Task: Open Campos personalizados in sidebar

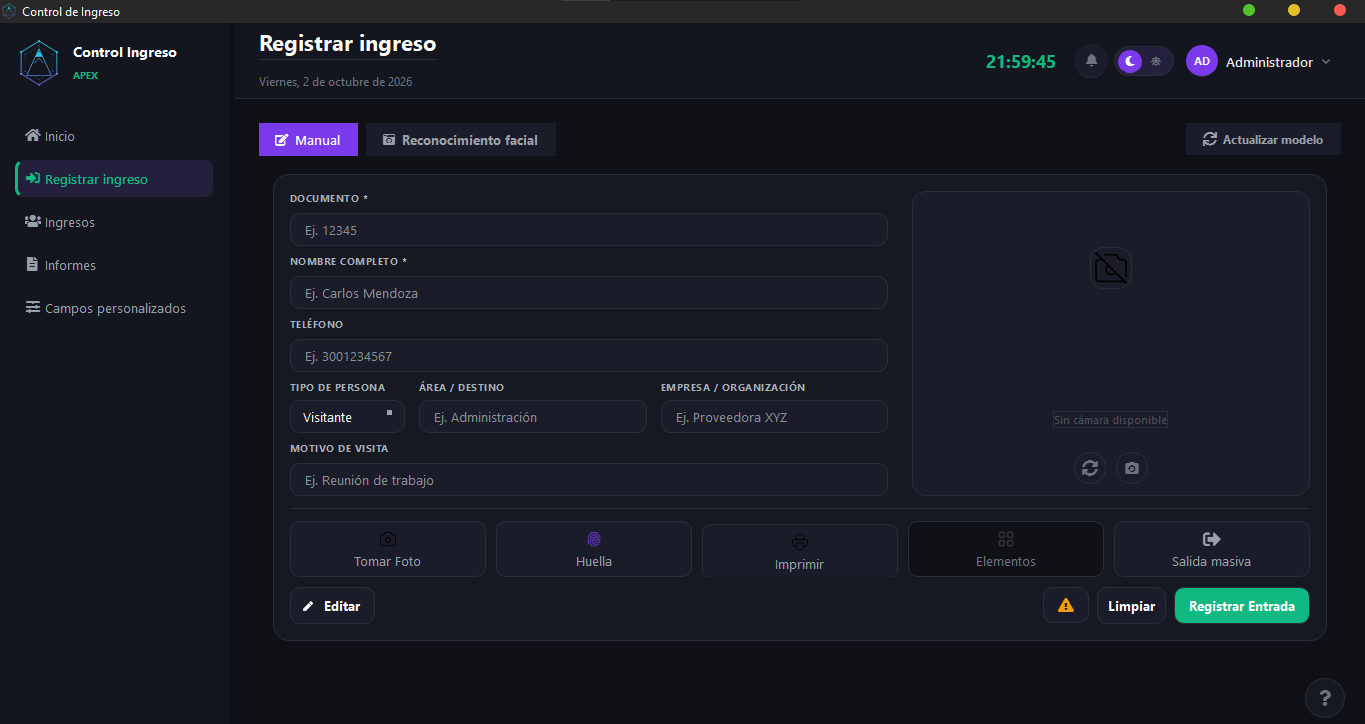Action: click(114, 308)
